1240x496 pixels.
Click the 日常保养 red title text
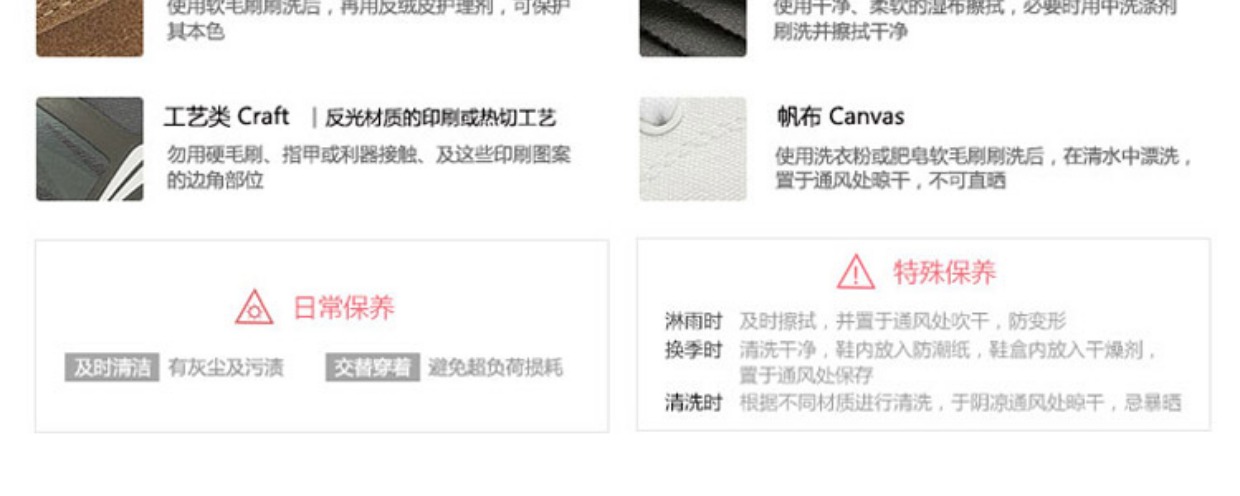pos(344,308)
